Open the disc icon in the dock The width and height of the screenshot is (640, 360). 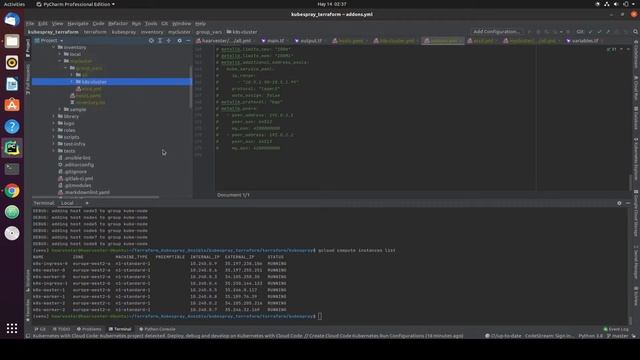point(12,233)
